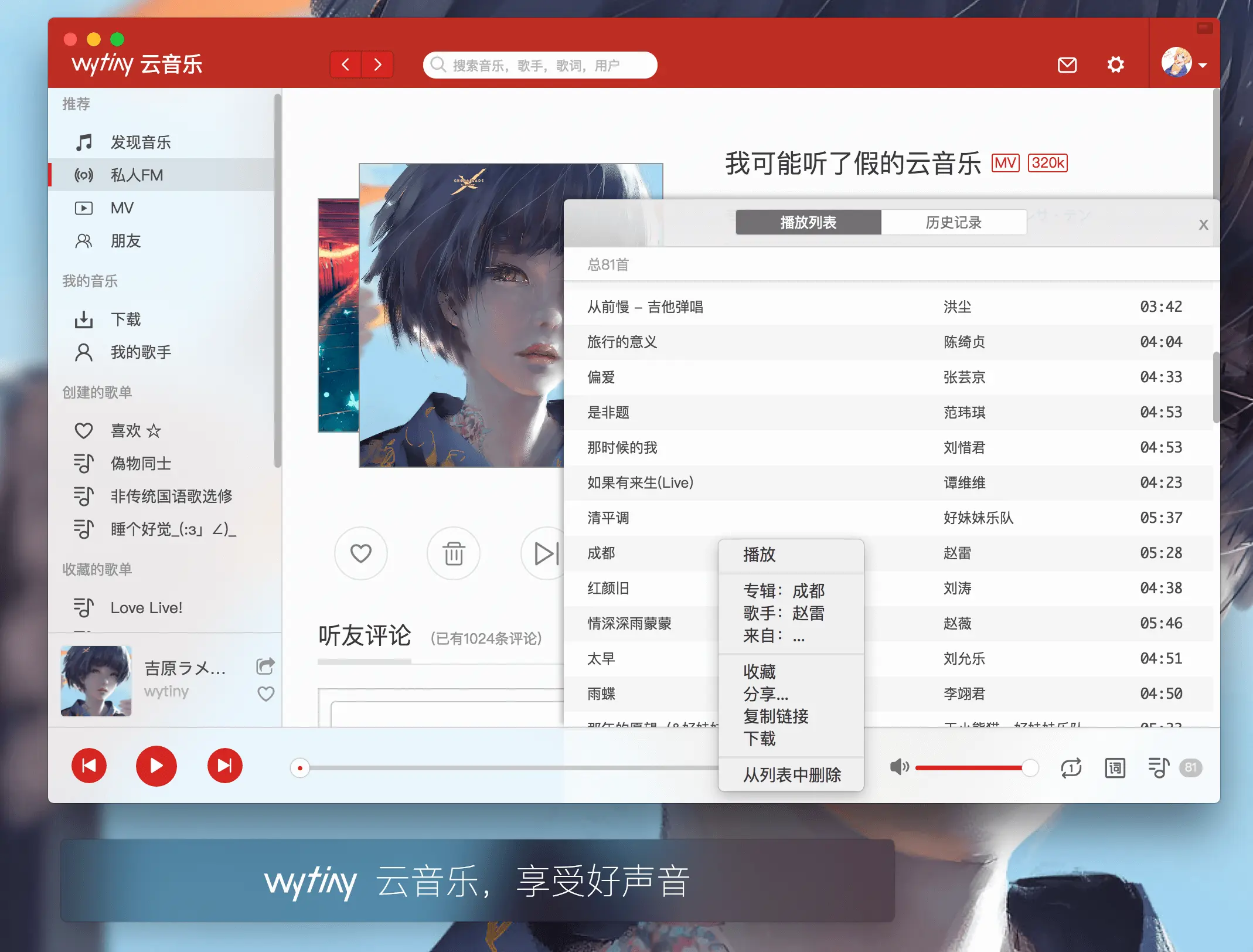
Task: Click the large heart icon under album art
Action: tap(360, 553)
